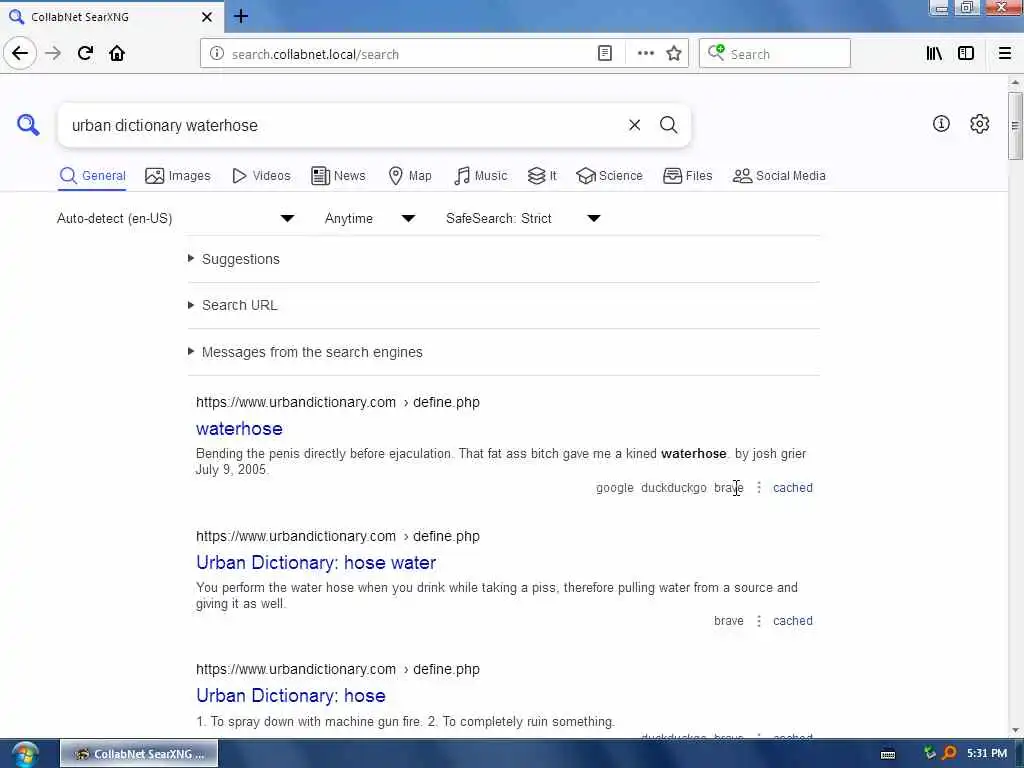The height and width of the screenshot is (768, 1024).
Task: Switch to General search tab
Action: (92, 176)
